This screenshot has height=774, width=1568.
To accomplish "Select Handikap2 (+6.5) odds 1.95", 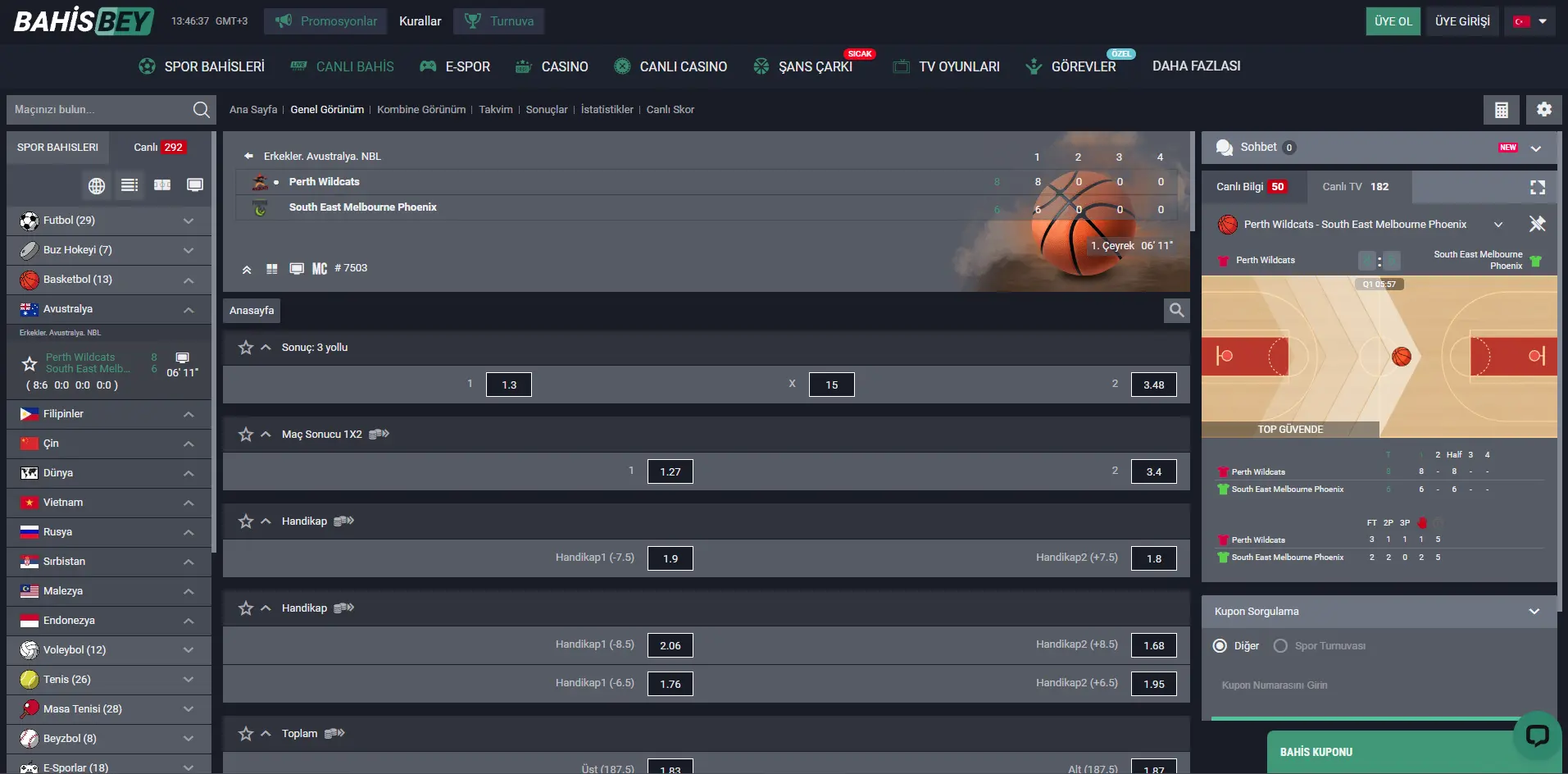I will pyautogui.click(x=1154, y=684).
